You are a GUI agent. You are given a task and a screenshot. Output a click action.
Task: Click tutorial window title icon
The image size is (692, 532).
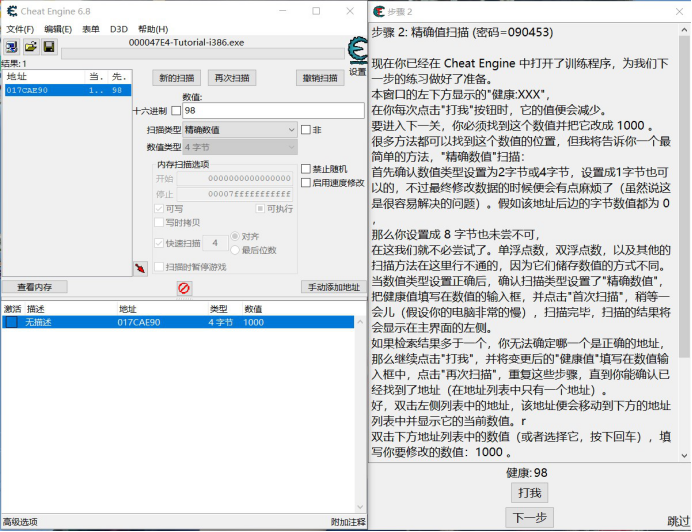pyautogui.click(x=379, y=11)
